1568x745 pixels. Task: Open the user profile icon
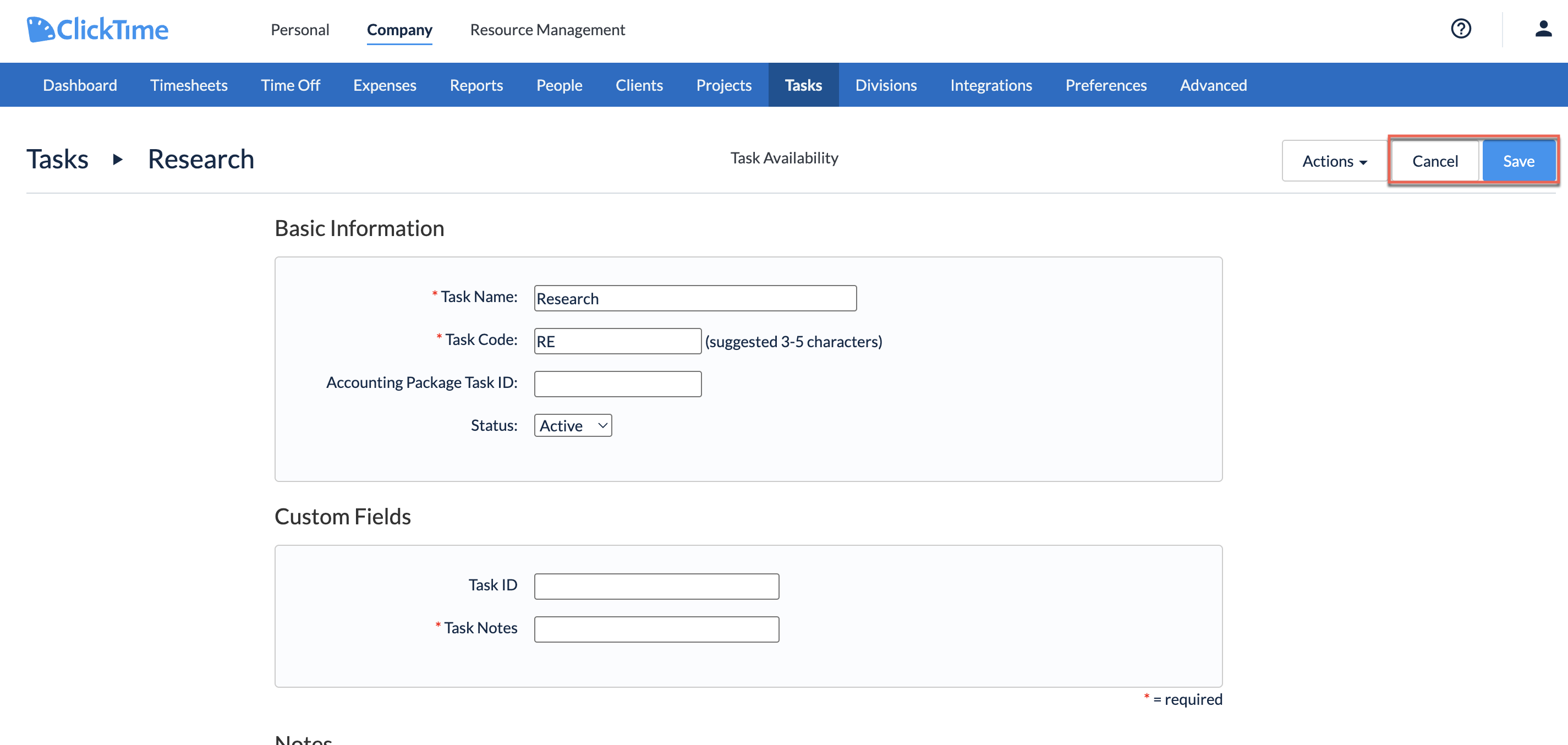1543,29
